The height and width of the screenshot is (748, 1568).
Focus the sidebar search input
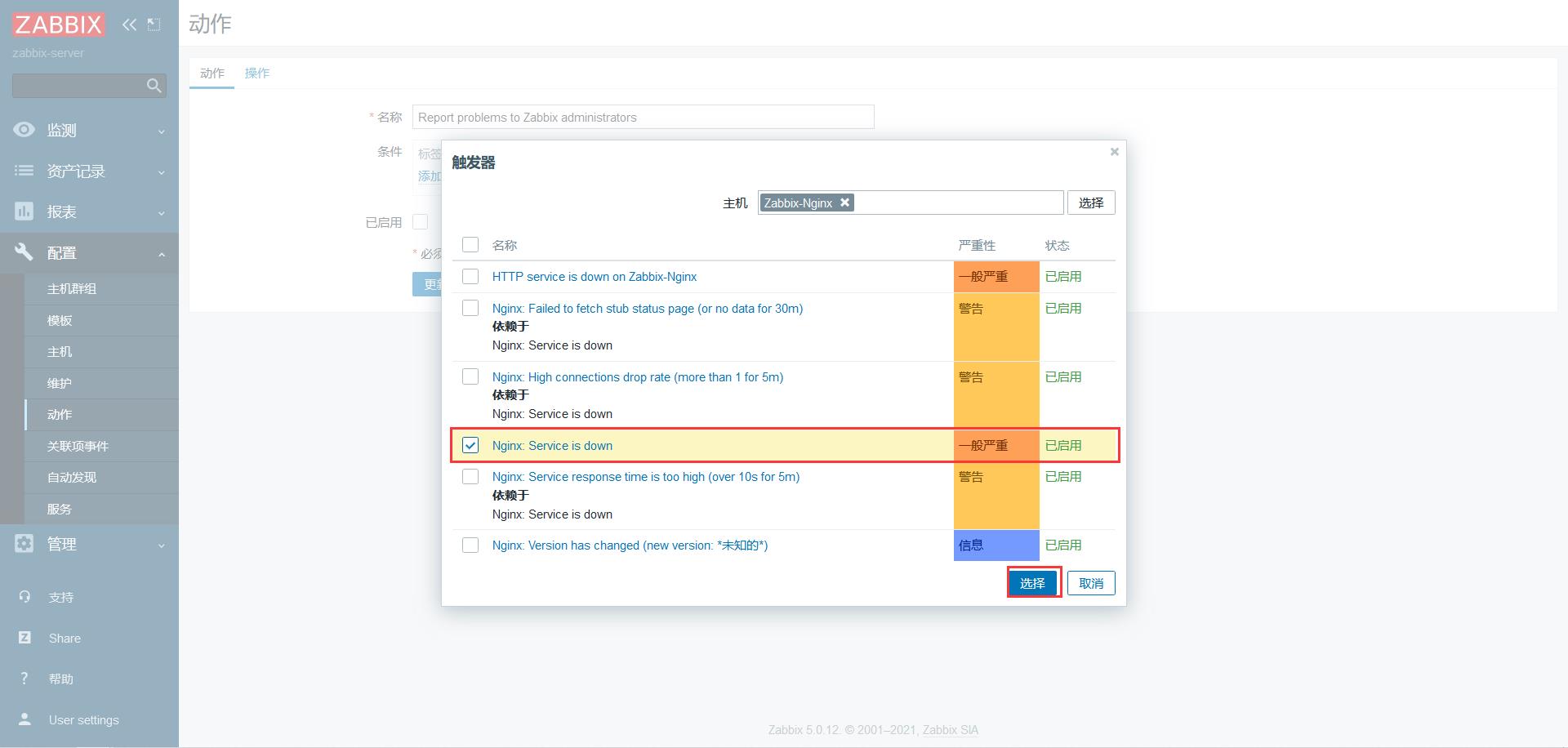click(x=78, y=86)
